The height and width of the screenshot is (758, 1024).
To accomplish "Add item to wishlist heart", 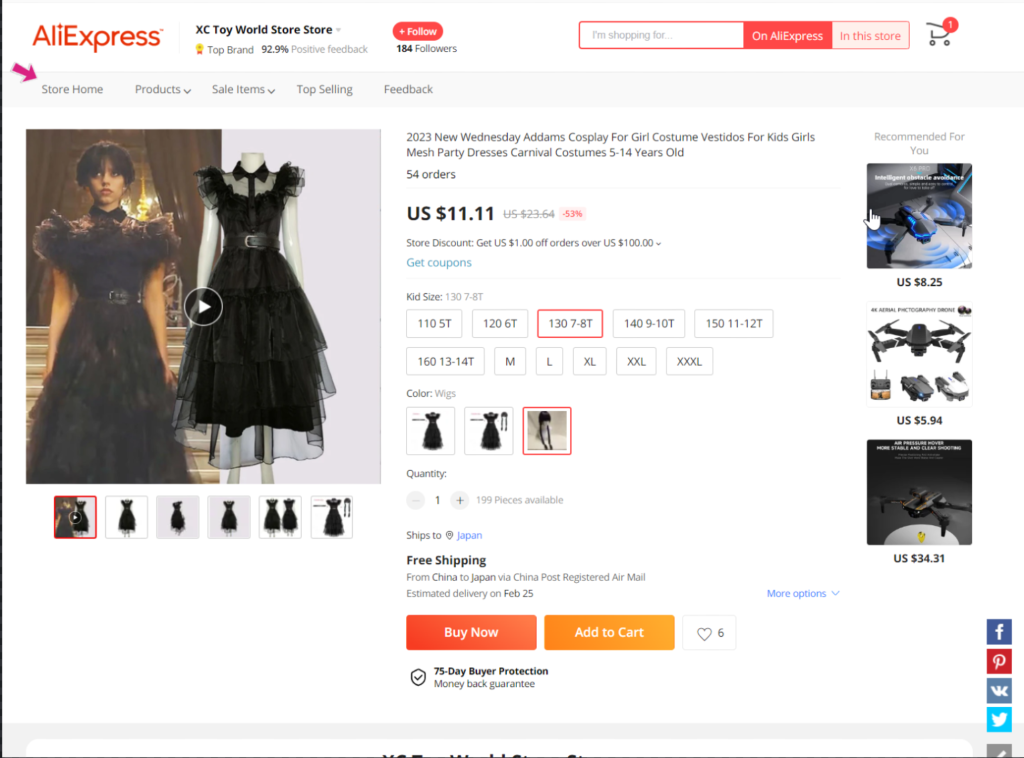I will click(x=709, y=633).
